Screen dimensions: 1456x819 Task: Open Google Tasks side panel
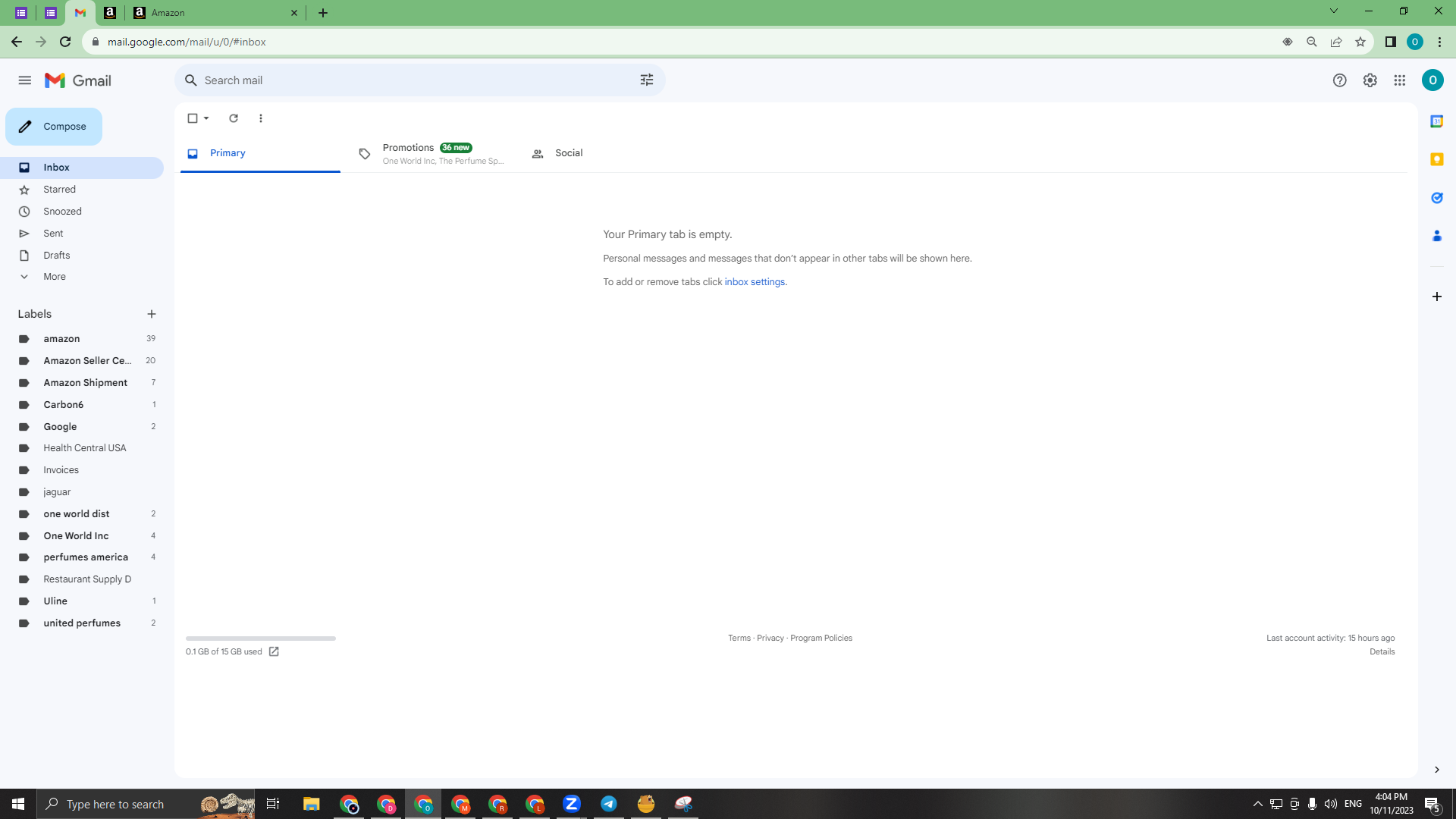[1437, 198]
